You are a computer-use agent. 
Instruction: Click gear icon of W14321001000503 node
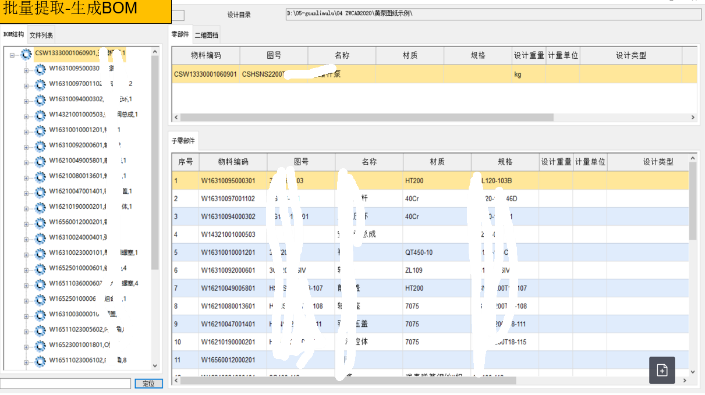[x=40, y=115]
